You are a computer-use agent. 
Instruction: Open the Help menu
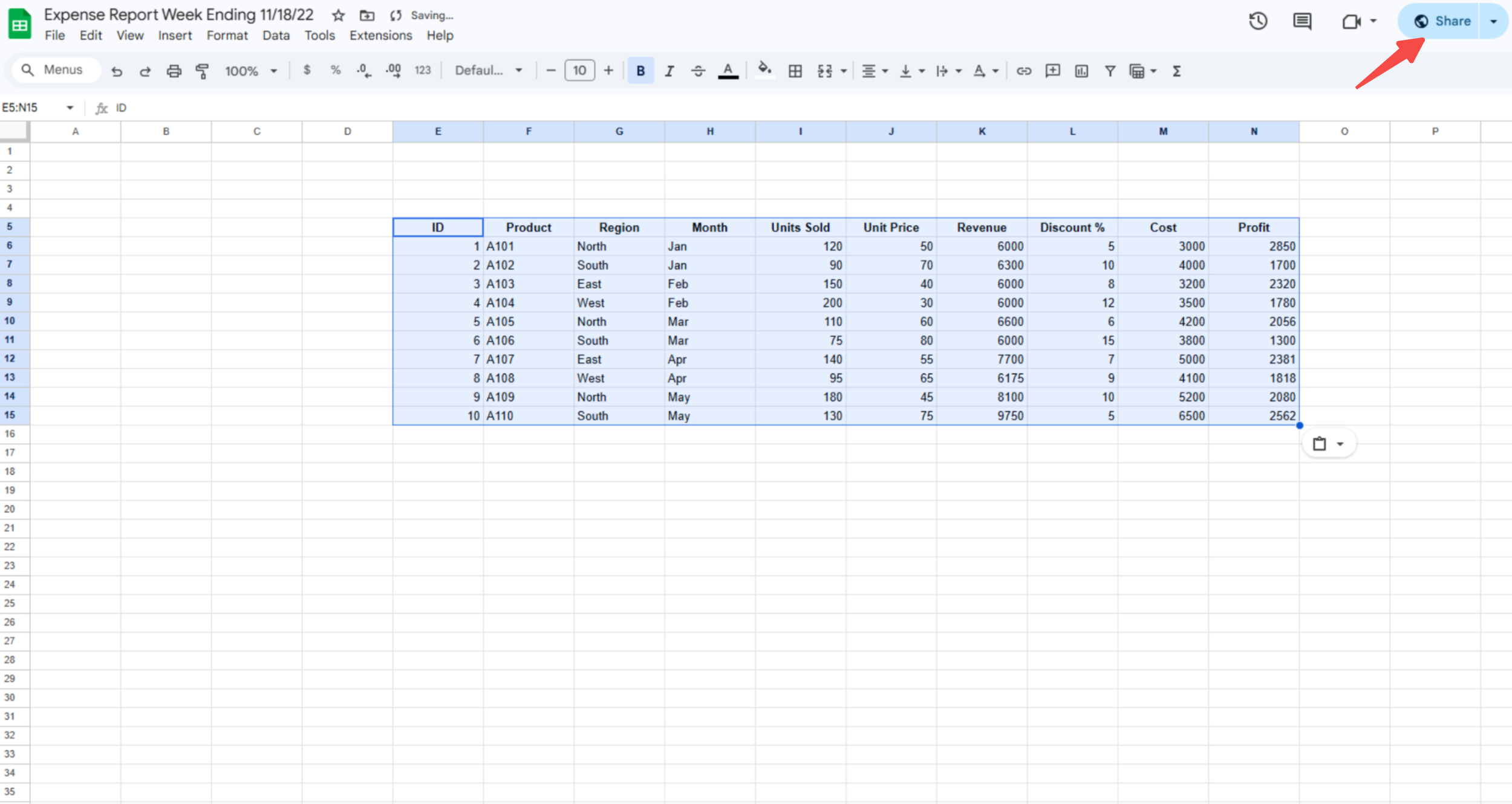[440, 36]
